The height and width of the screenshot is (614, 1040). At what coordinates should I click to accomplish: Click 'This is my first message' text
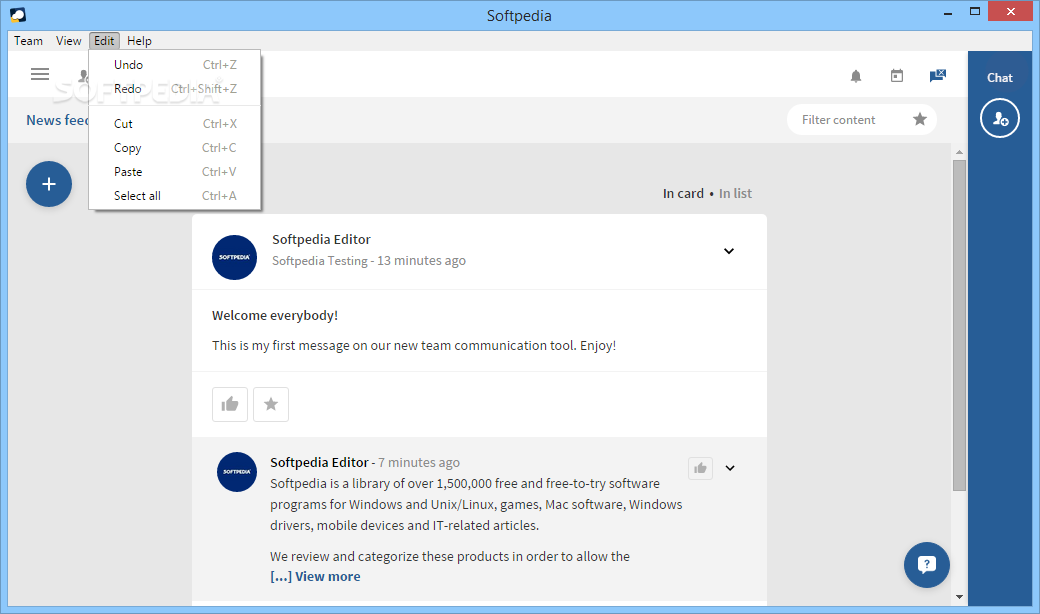pyautogui.click(x=414, y=345)
